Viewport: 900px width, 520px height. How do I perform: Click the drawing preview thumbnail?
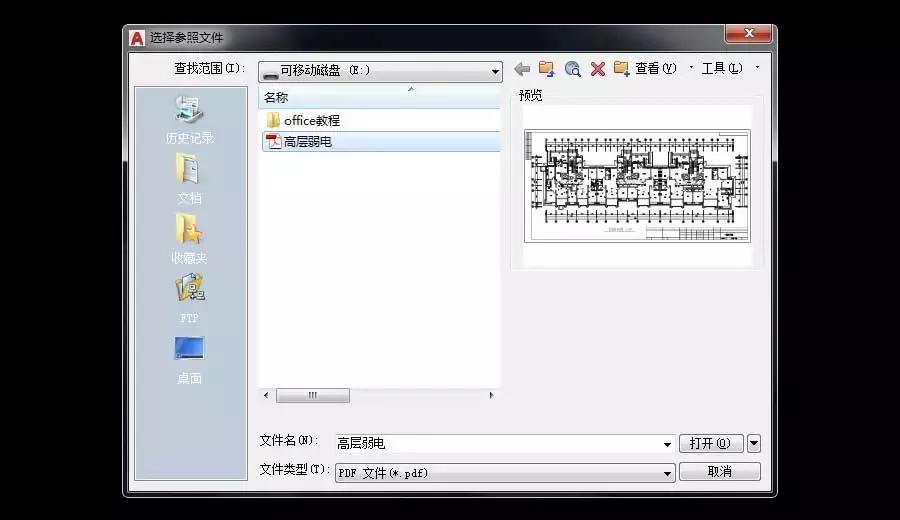637,186
